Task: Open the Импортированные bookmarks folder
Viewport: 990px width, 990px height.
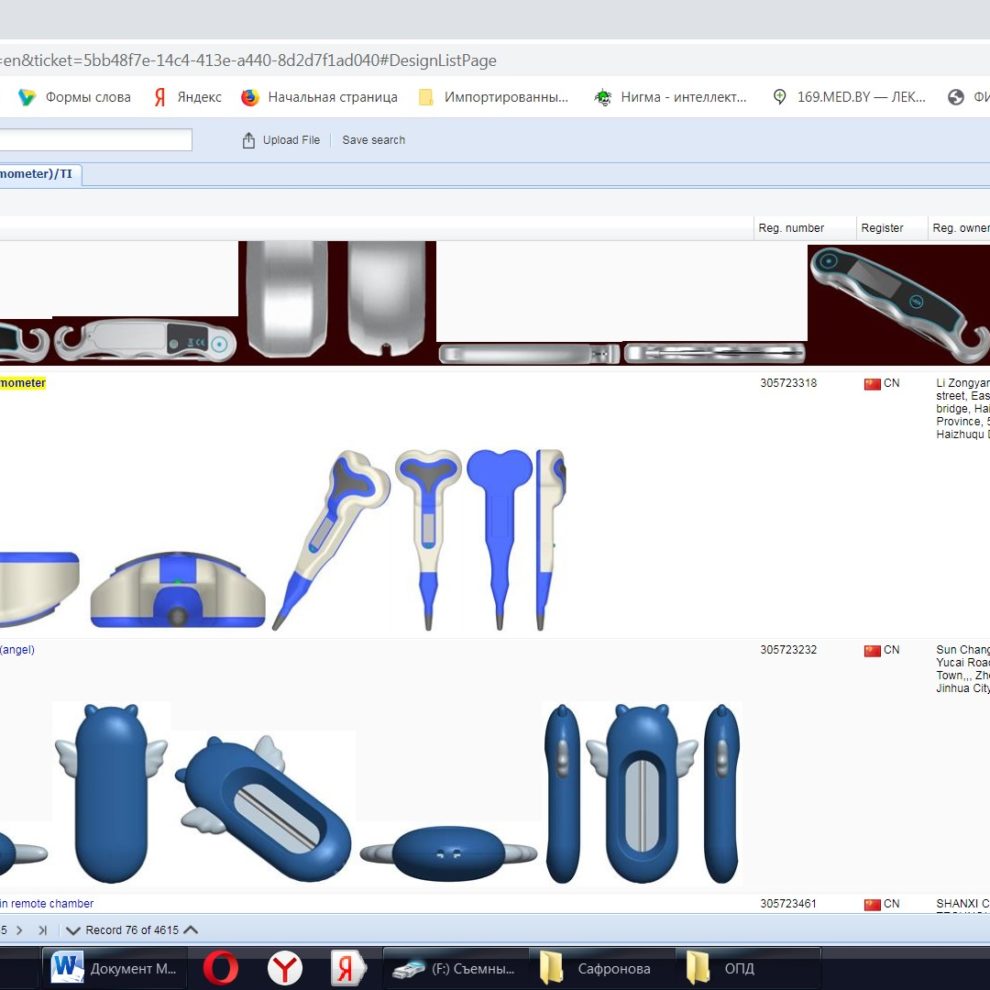Action: coord(494,97)
